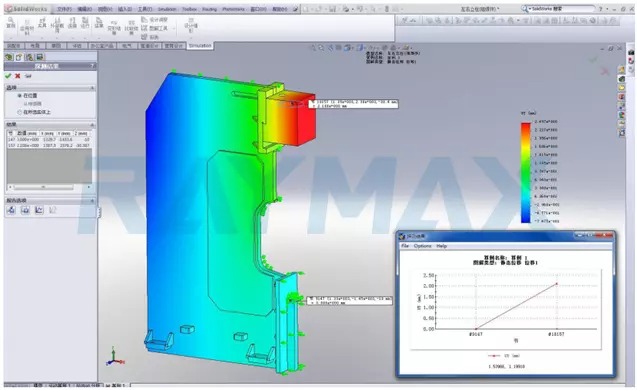Screen dimensions: 637x390
Task: Collapse the Options section header arrow
Action: (x=92, y=88)
